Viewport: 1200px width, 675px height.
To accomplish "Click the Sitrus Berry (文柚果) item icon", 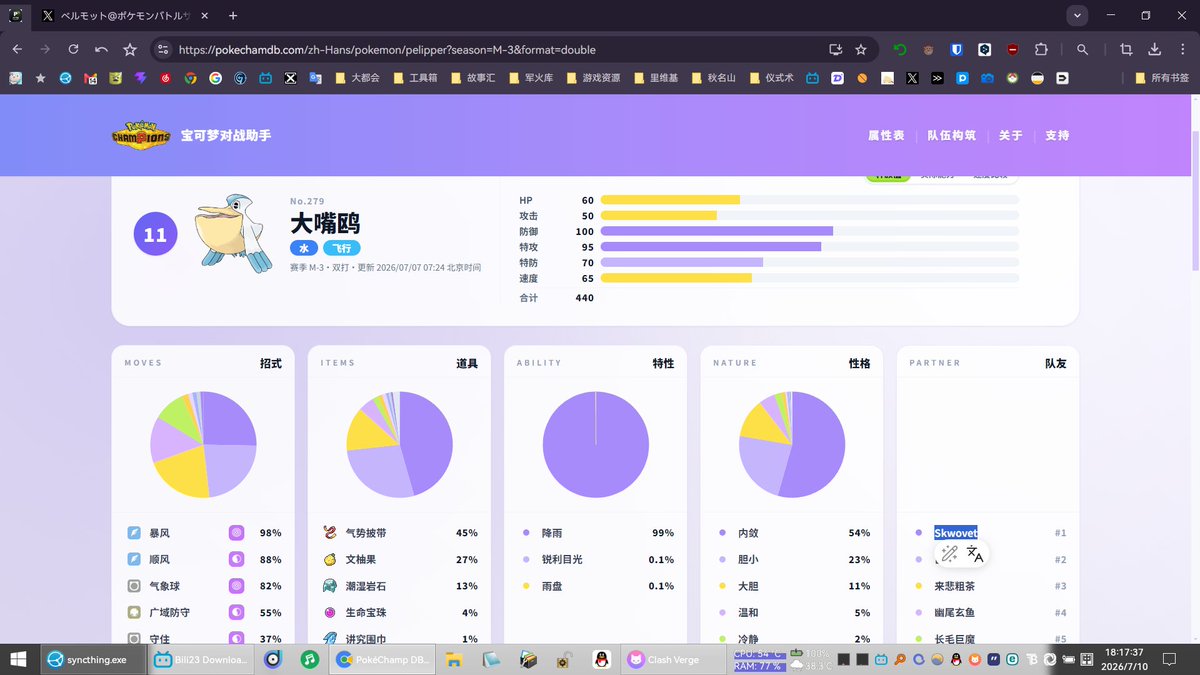I will click(330, 559).
